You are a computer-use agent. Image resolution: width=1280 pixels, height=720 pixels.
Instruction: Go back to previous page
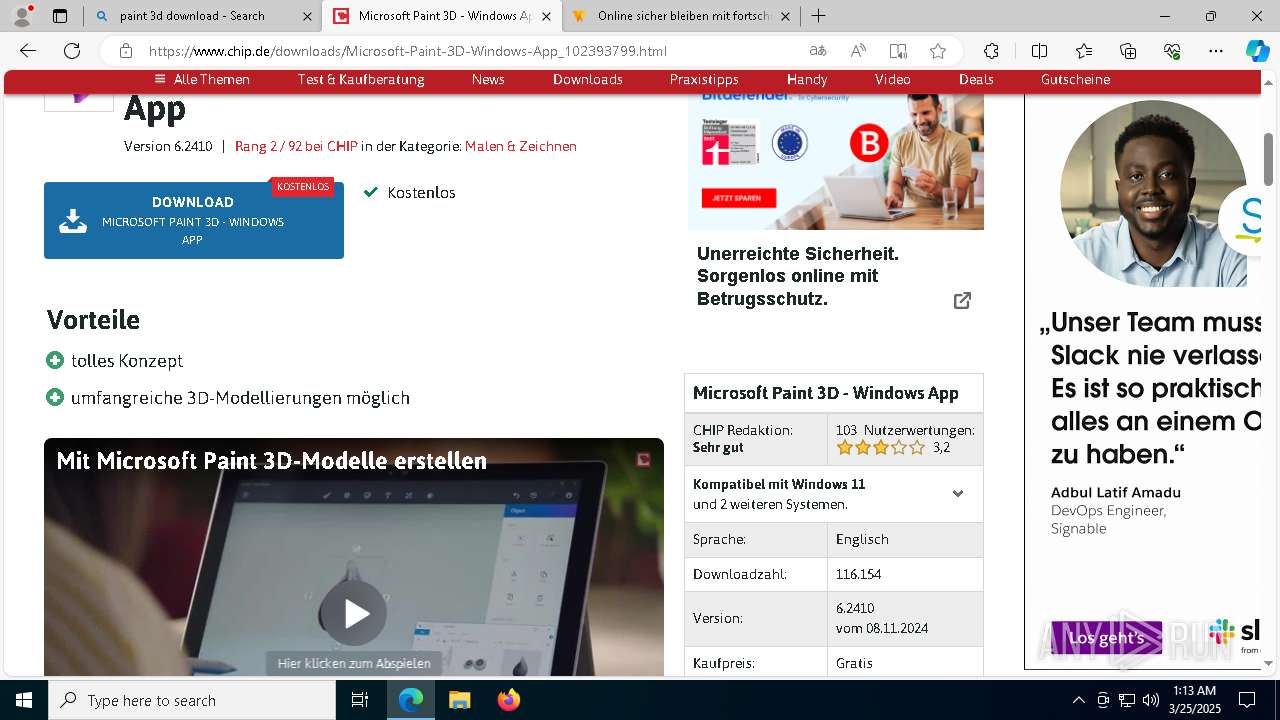point(28,51)
